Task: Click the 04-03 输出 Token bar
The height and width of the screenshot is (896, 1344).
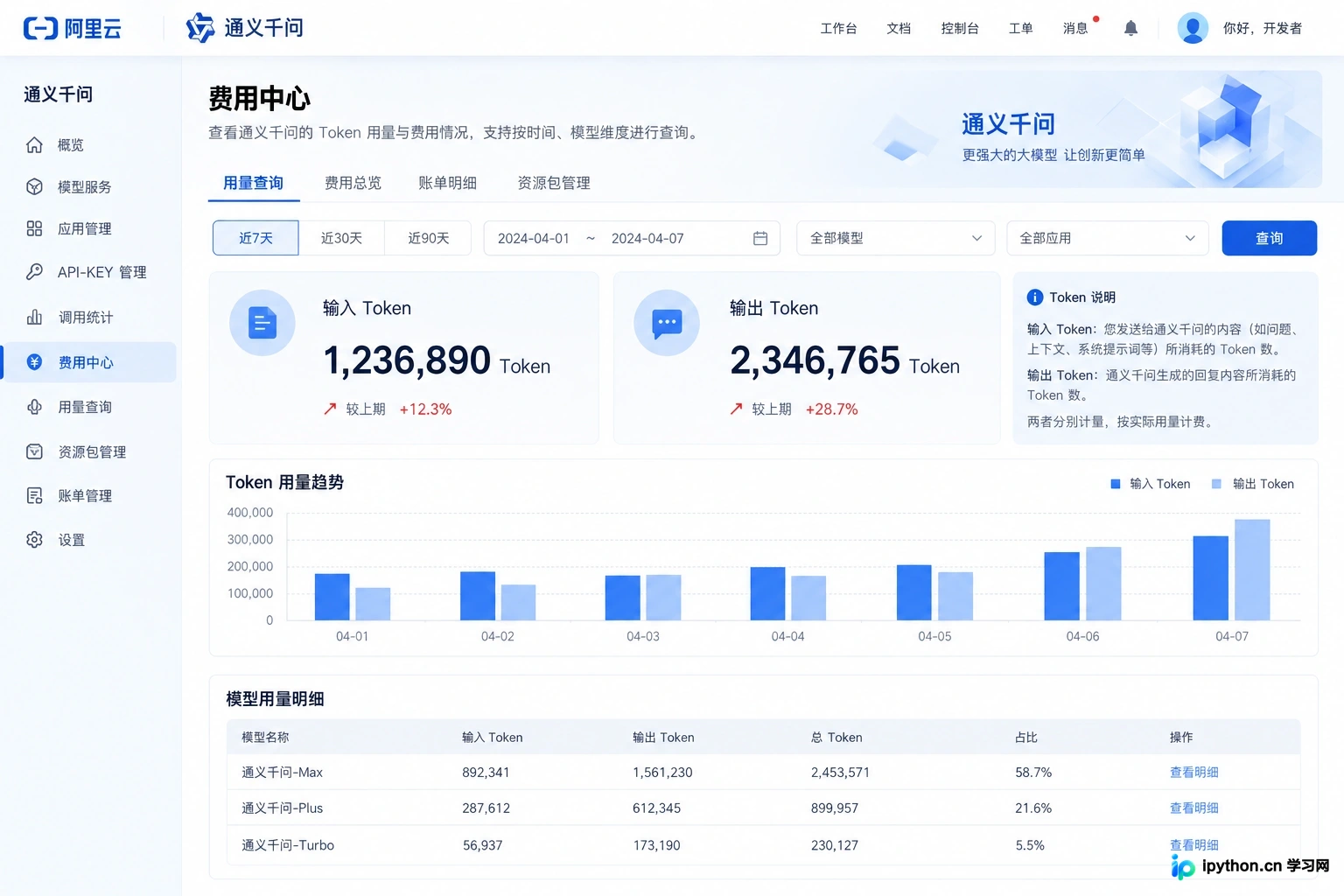Action: pyautogui.click(x=663, y=598)
